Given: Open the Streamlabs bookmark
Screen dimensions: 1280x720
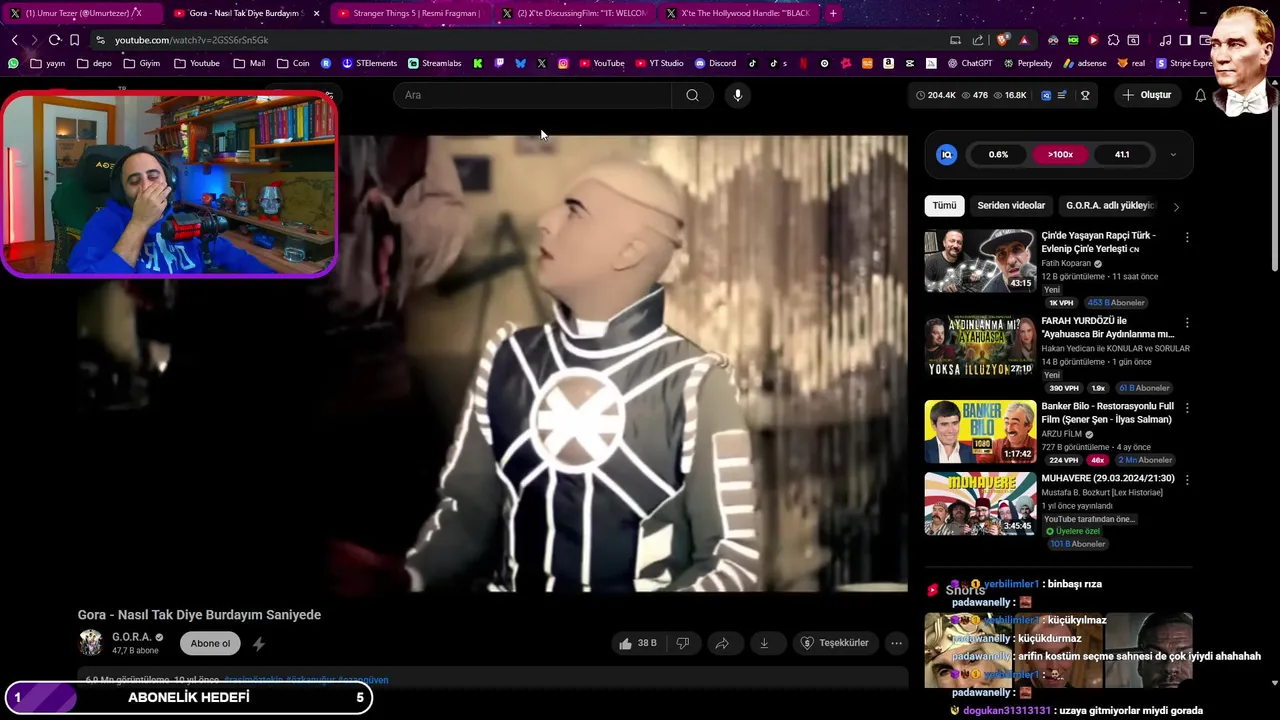Looking at the screenshot, I should 434,63.
